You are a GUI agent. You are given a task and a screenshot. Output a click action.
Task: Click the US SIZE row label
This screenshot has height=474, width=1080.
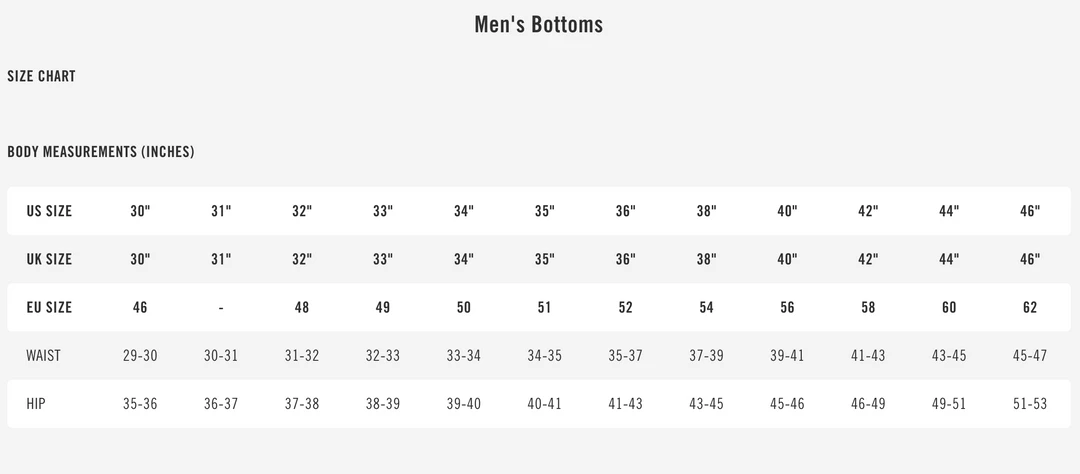(49, 211)
